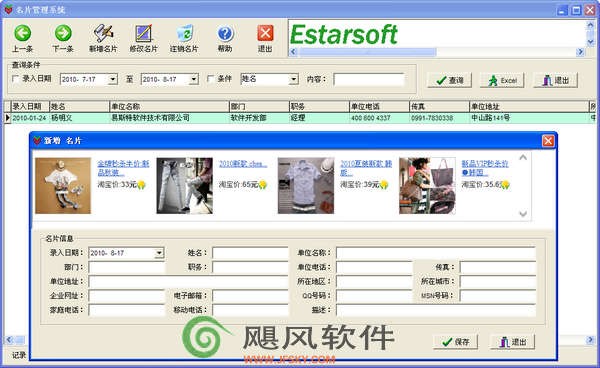
Task: Click the 传真 column header
Action: click(439, 106)
